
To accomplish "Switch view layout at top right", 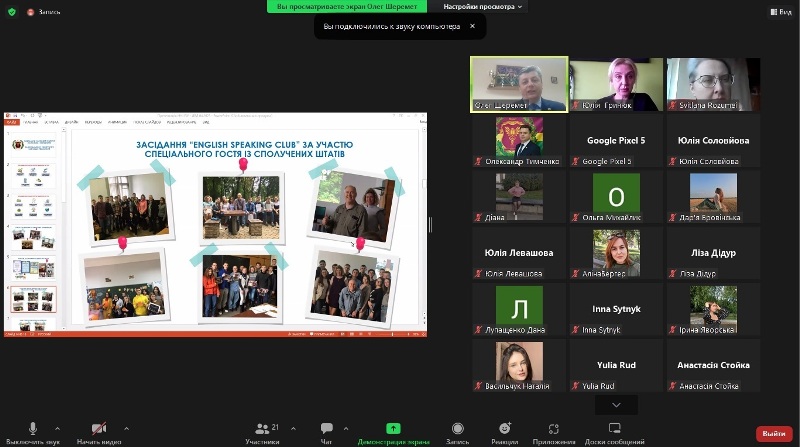I will tap(780, 11).
